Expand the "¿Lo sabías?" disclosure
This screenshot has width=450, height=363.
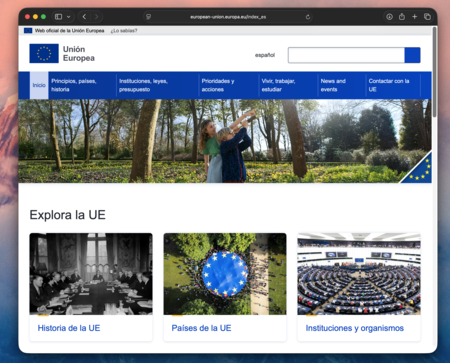[x=124, y=31]
